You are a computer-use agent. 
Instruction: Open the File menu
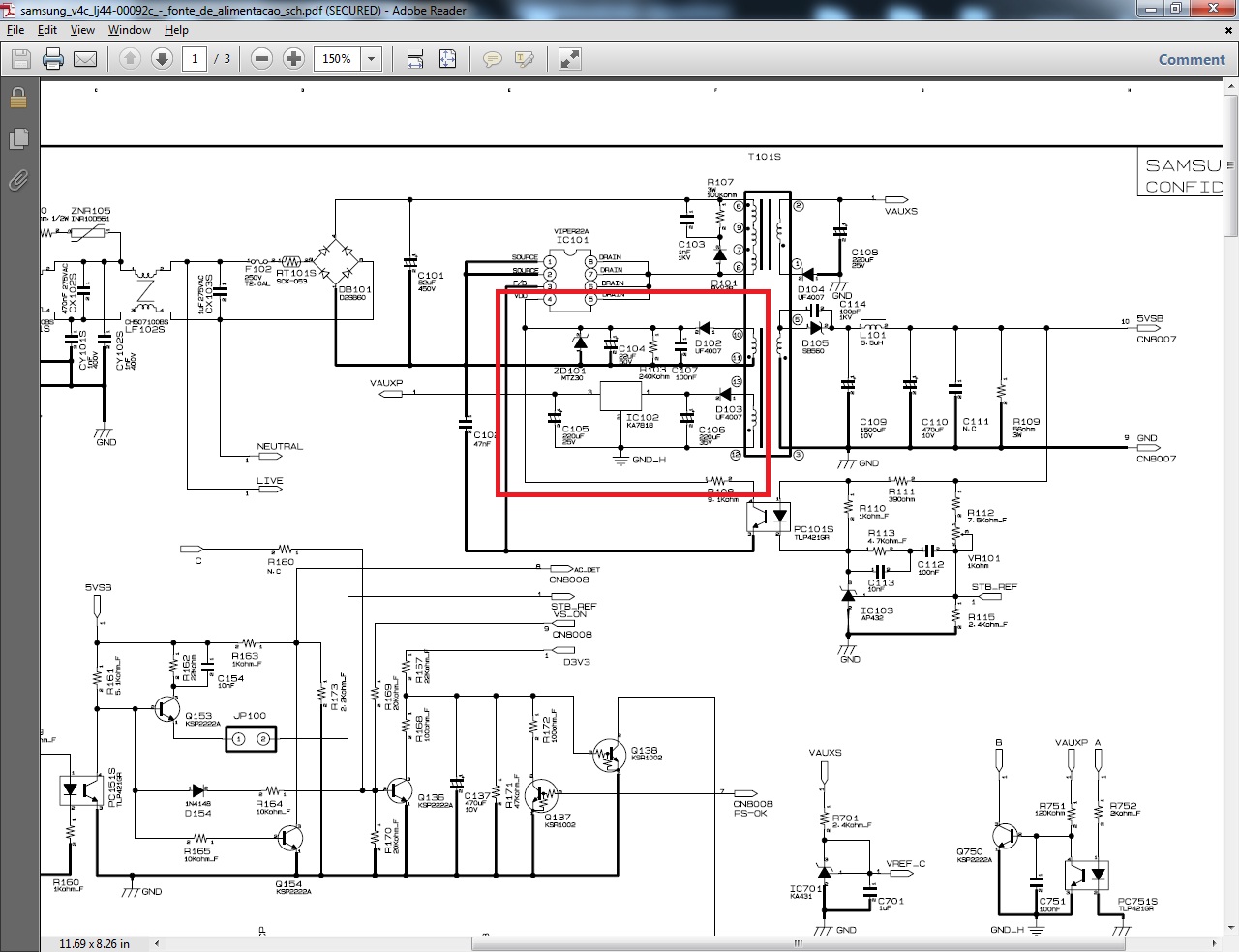(15, 30)
